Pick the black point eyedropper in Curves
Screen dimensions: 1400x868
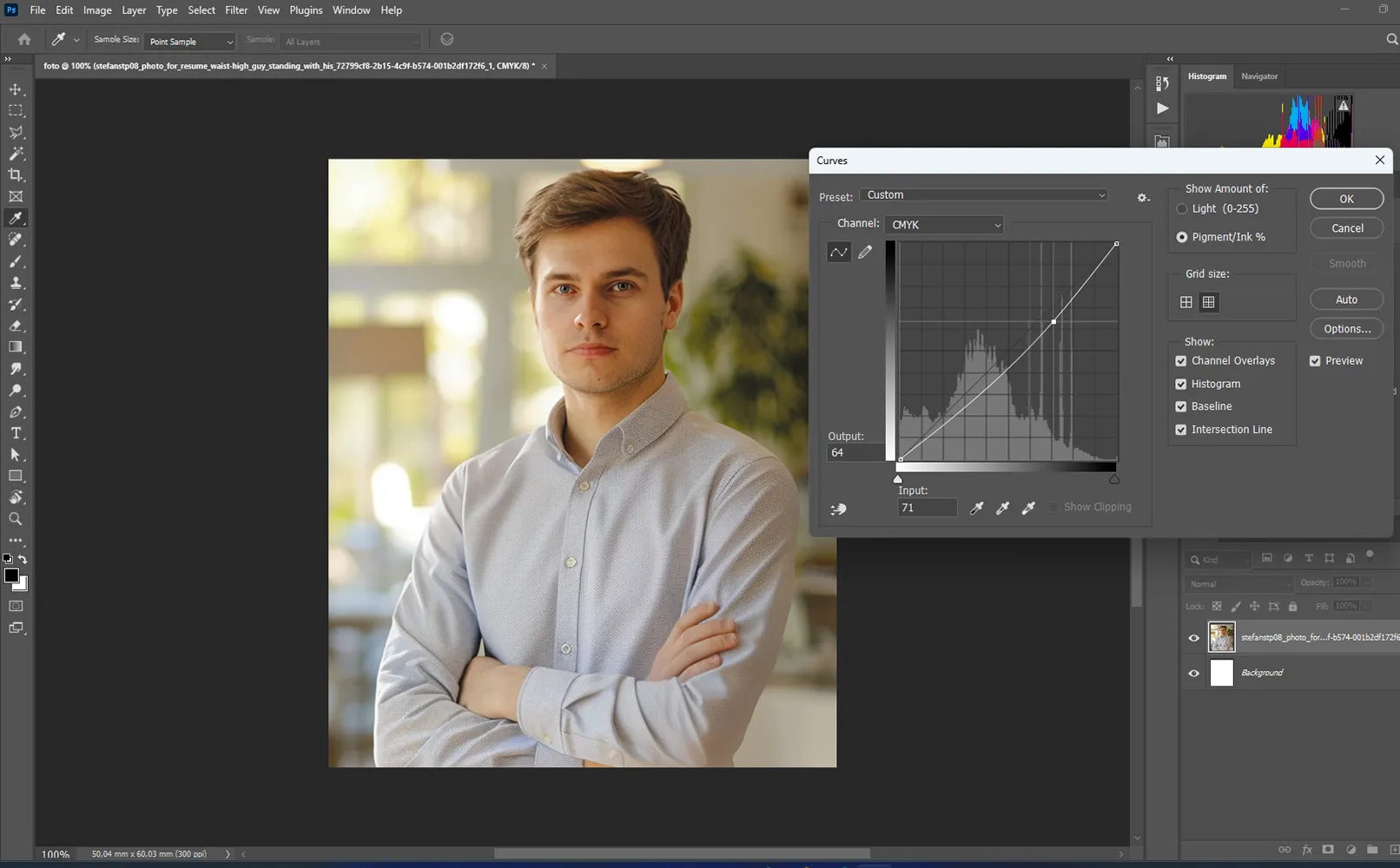pos(976,508)
